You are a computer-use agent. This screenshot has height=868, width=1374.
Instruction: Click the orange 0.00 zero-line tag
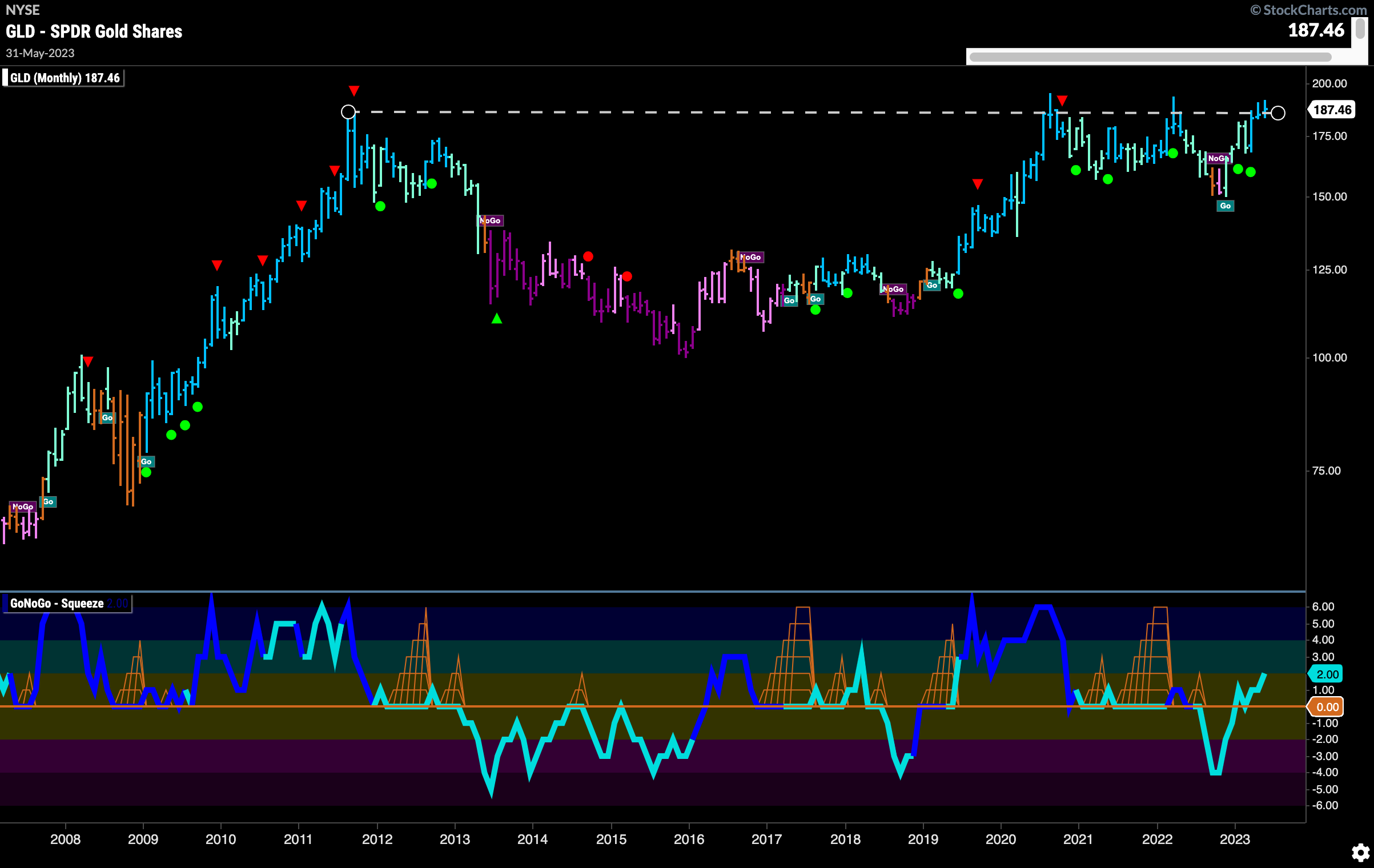(1325, 707)
